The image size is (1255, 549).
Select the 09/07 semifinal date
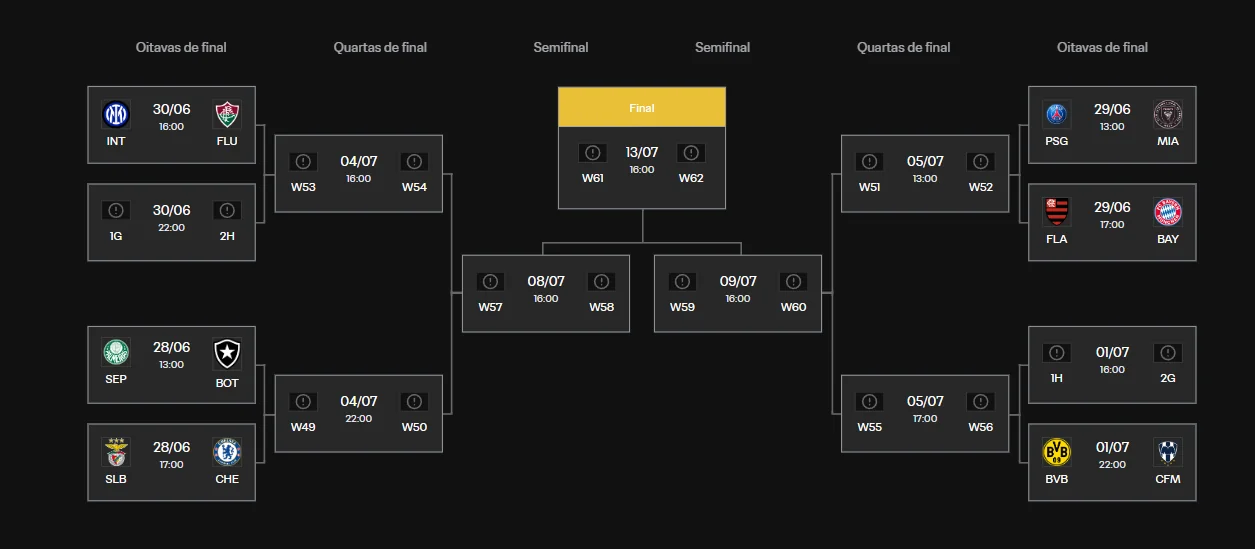738,281
